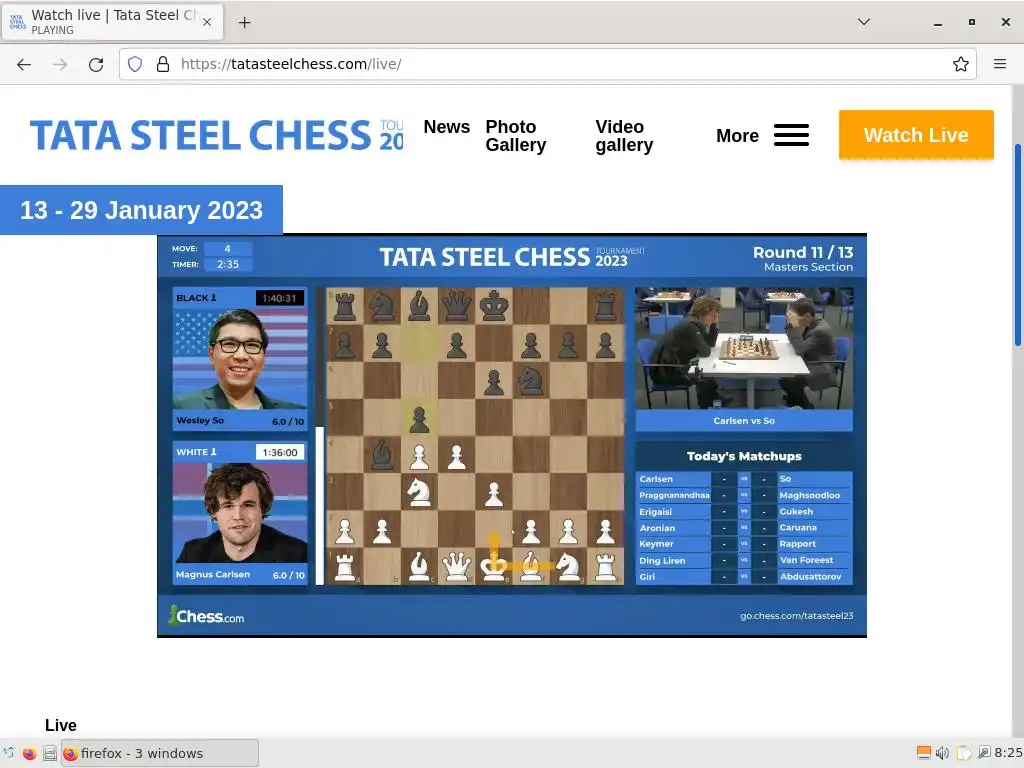Click the 'Erigaisi' matchup name
Viewport: 1024px width, 768px height.
tap(655, 512)
